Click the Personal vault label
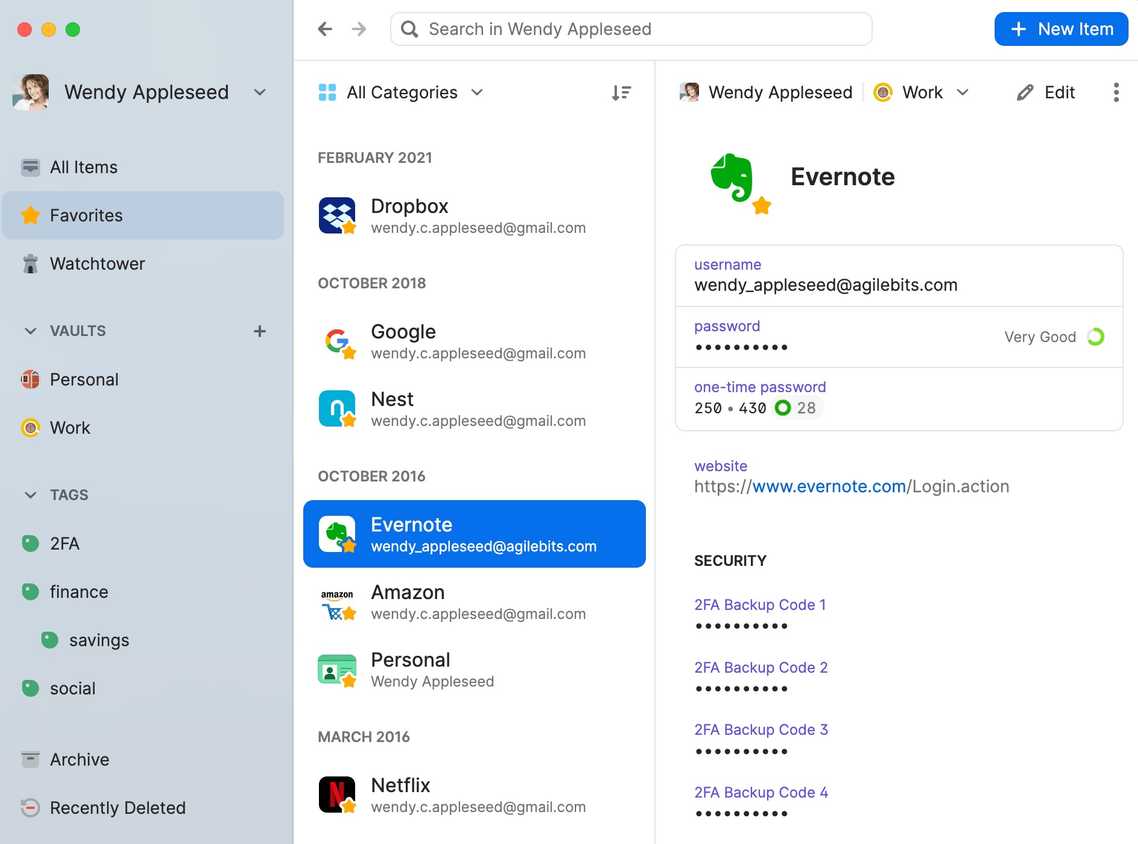The image size is (1138, 844). click(x=83, y=380)
